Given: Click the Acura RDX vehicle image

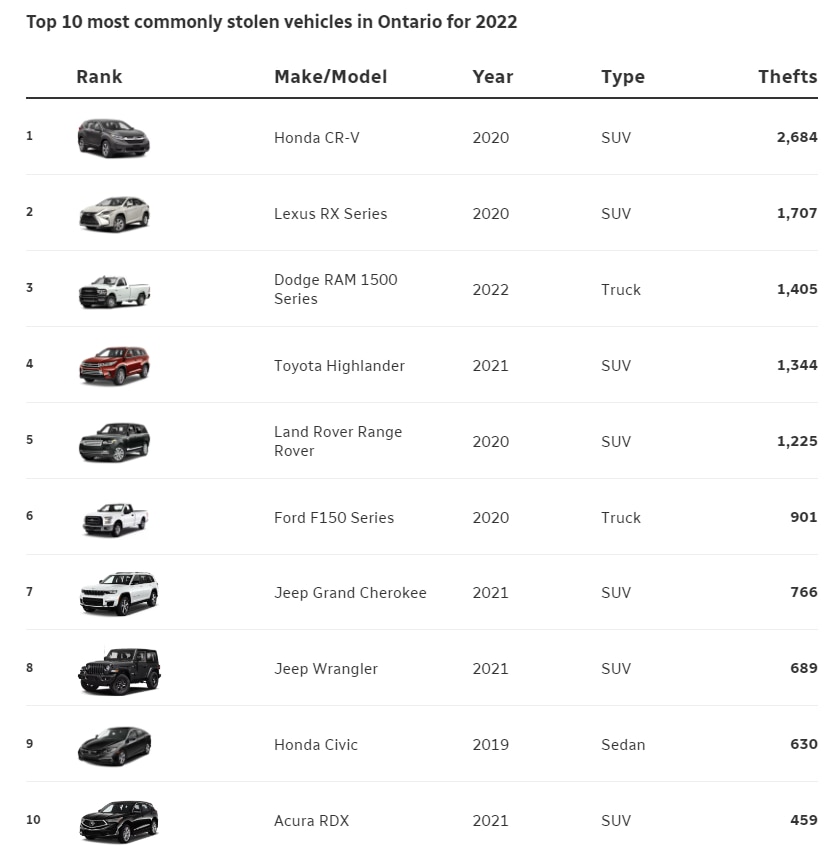Looking at the screenshot, I should [118, 821].
